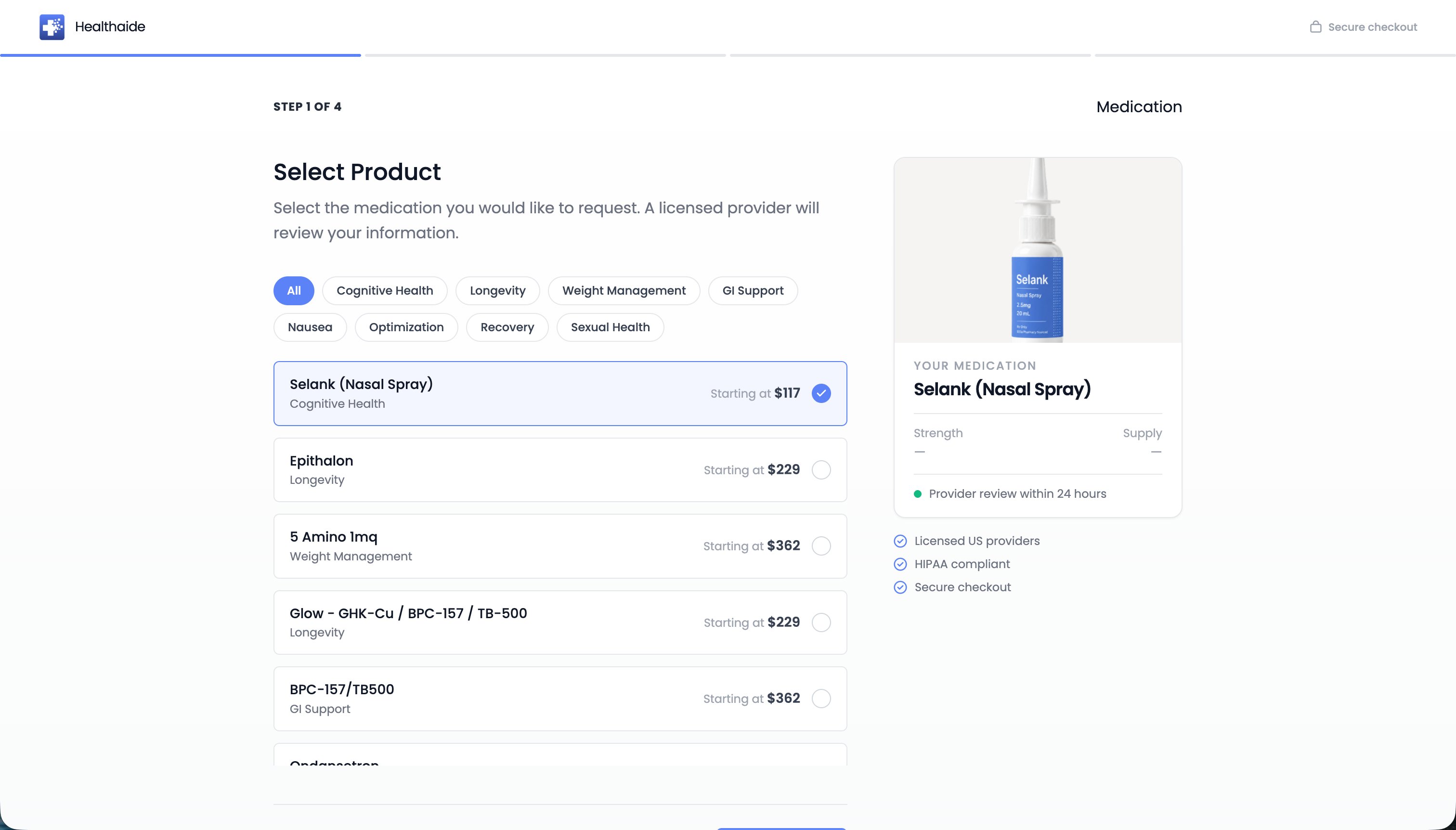The height and width of the screenshot is (830, 1456).
Task: Filter by Cognitive Health category
Action: 385,291
